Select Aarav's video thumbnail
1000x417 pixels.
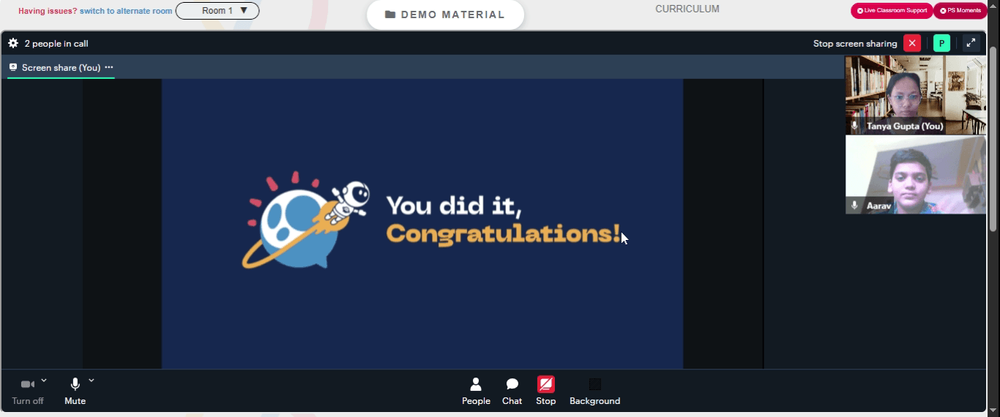coord(915,175)
